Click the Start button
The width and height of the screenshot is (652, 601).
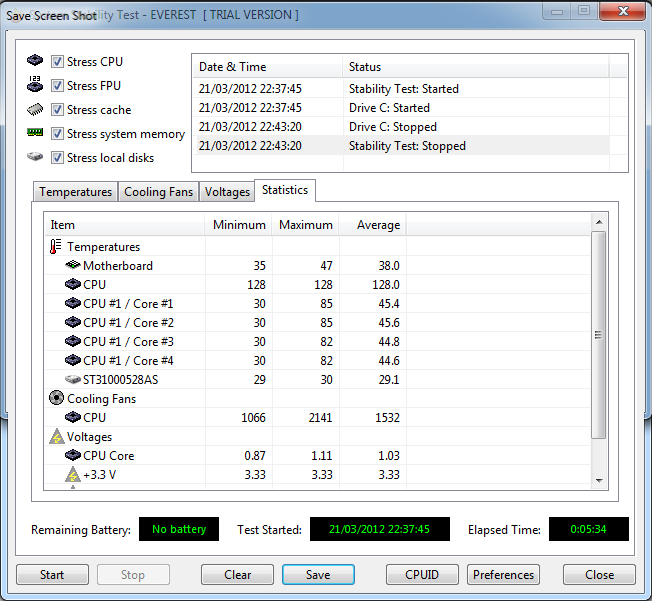52,575
